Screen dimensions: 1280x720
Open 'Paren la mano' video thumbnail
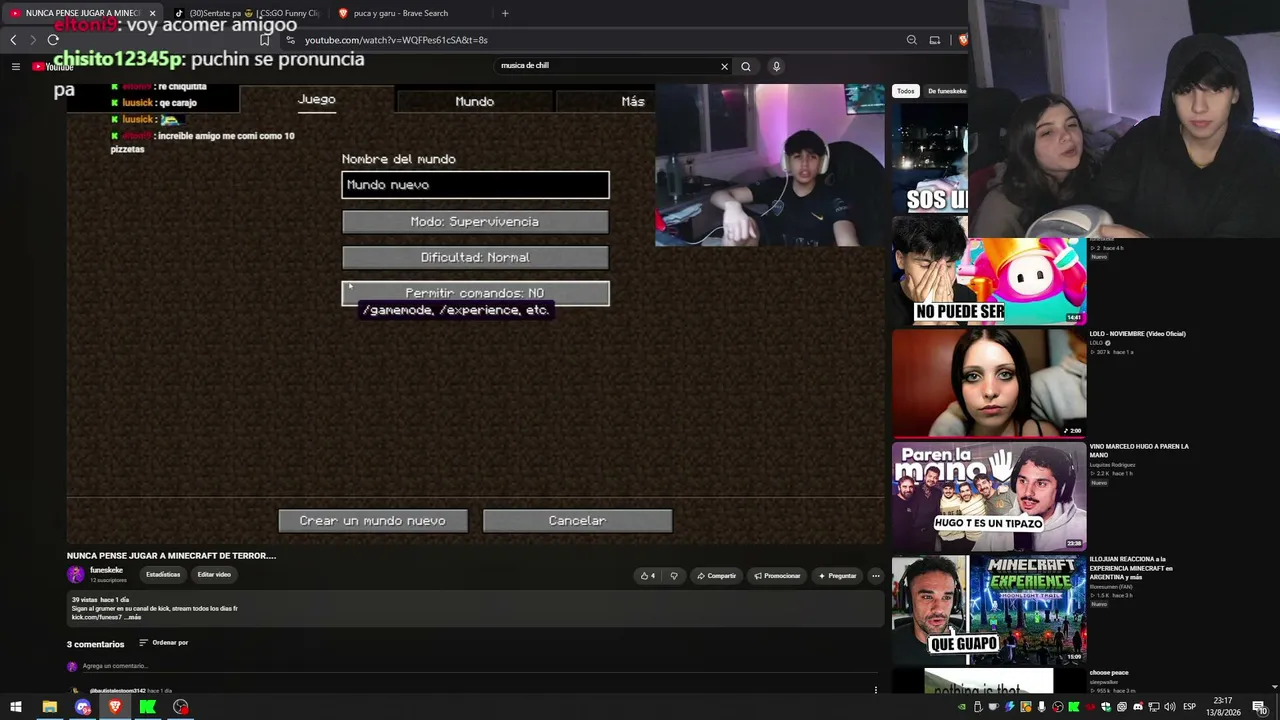pyautogui.click(x=989, y=497)
